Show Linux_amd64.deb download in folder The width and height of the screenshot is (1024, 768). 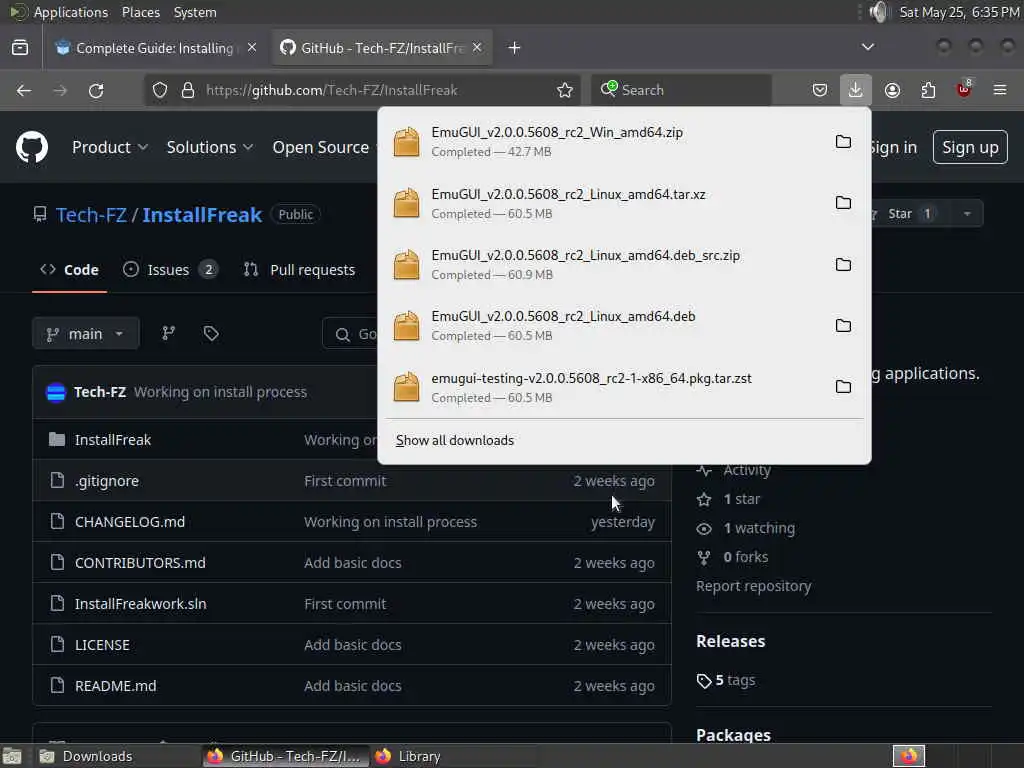pyautogui.click(x=843, y=325)
